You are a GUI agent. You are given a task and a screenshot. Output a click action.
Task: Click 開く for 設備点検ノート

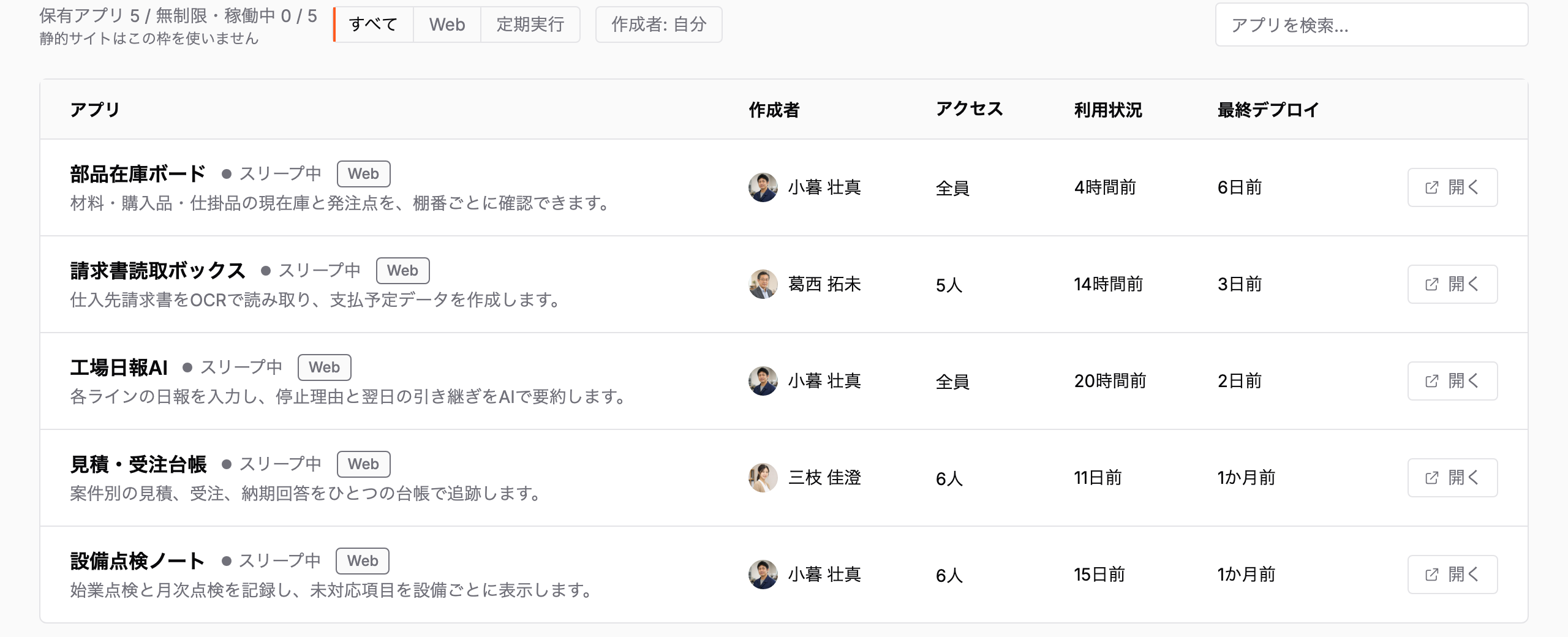[1452, 575]
